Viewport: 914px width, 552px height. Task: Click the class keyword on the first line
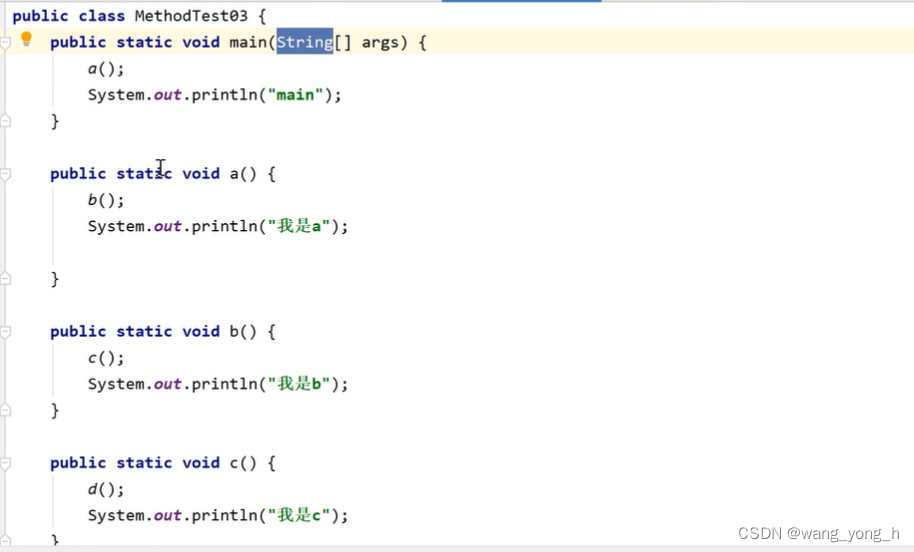coord(101,16)
